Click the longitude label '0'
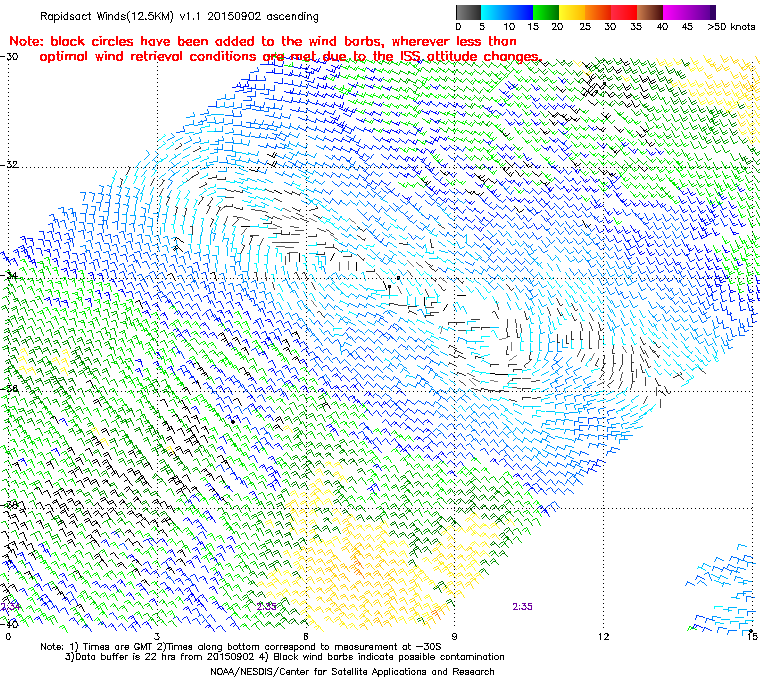 click(x=8, y=636)
